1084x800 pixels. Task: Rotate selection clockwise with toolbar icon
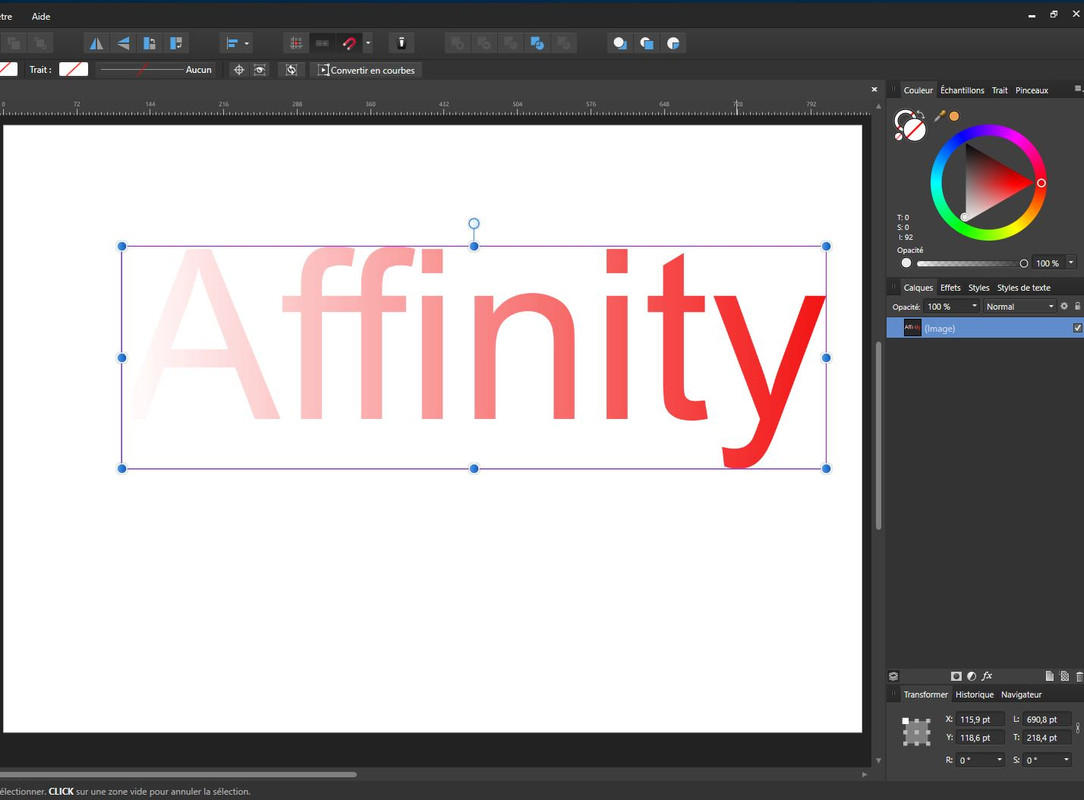pyautogui.click(x=176, y=44)
